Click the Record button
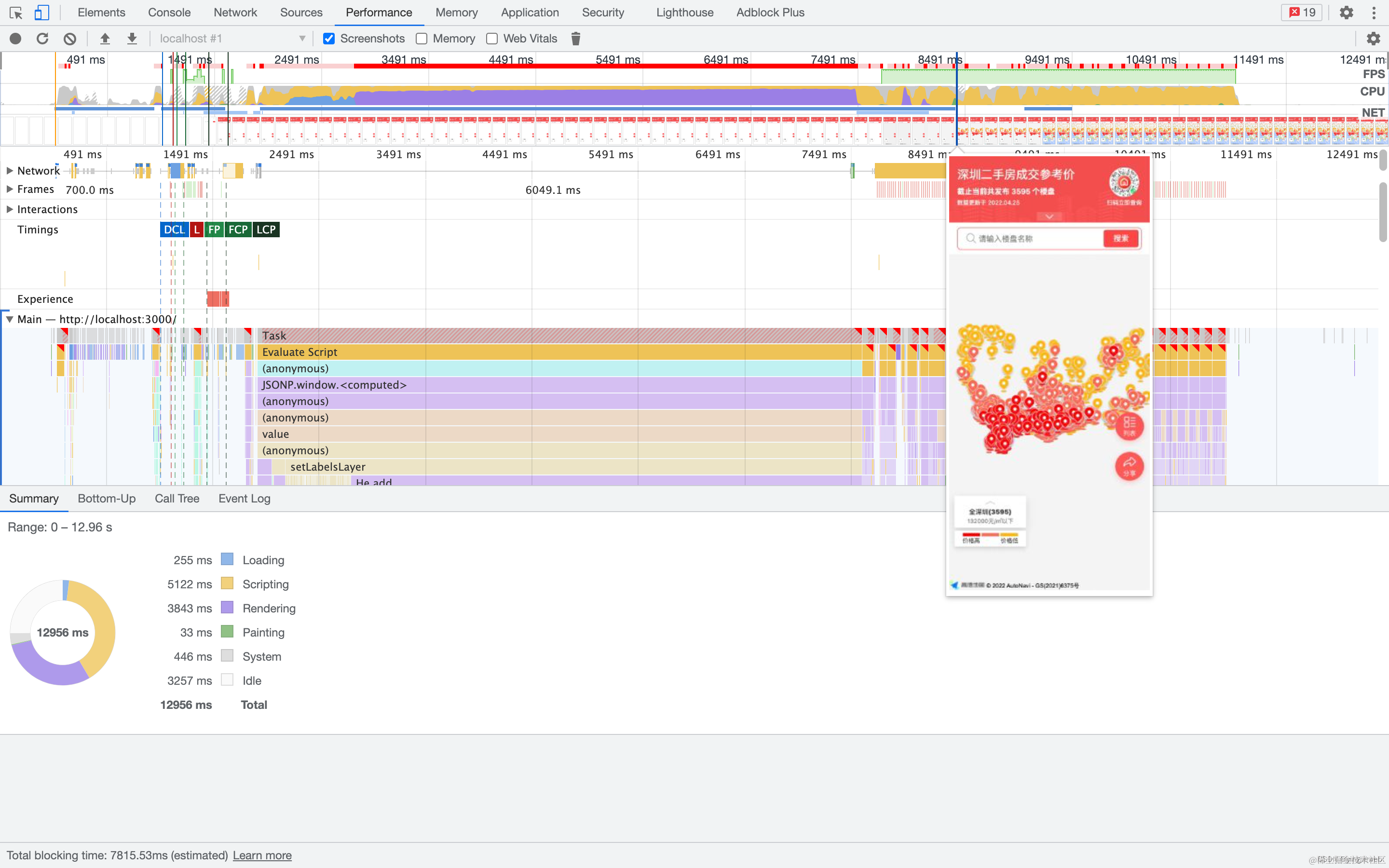This screenshot has width=1389, height=868. [x=15, y=39]
